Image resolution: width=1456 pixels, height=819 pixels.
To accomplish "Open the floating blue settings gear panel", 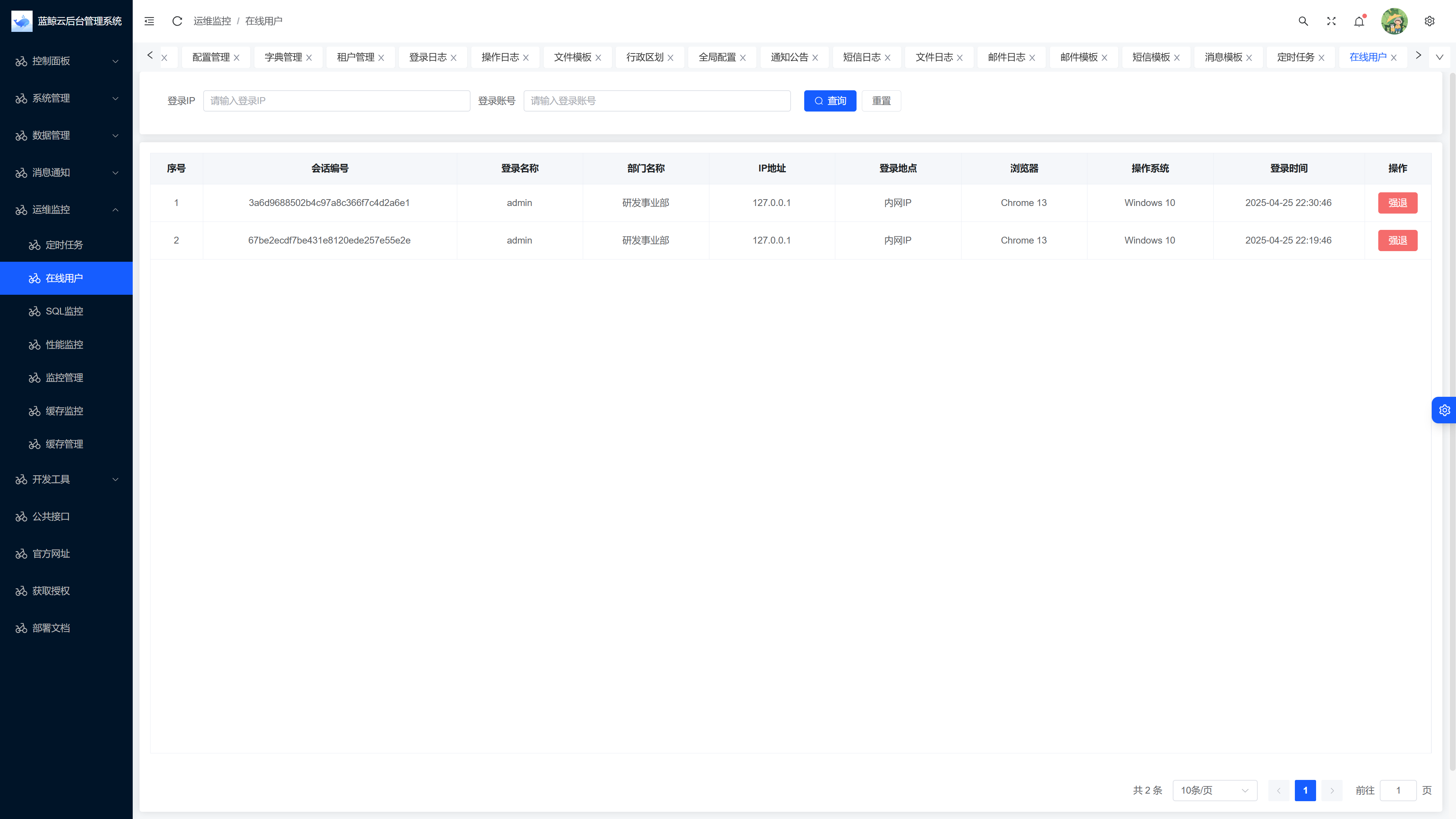I will tap(1444, 410).
